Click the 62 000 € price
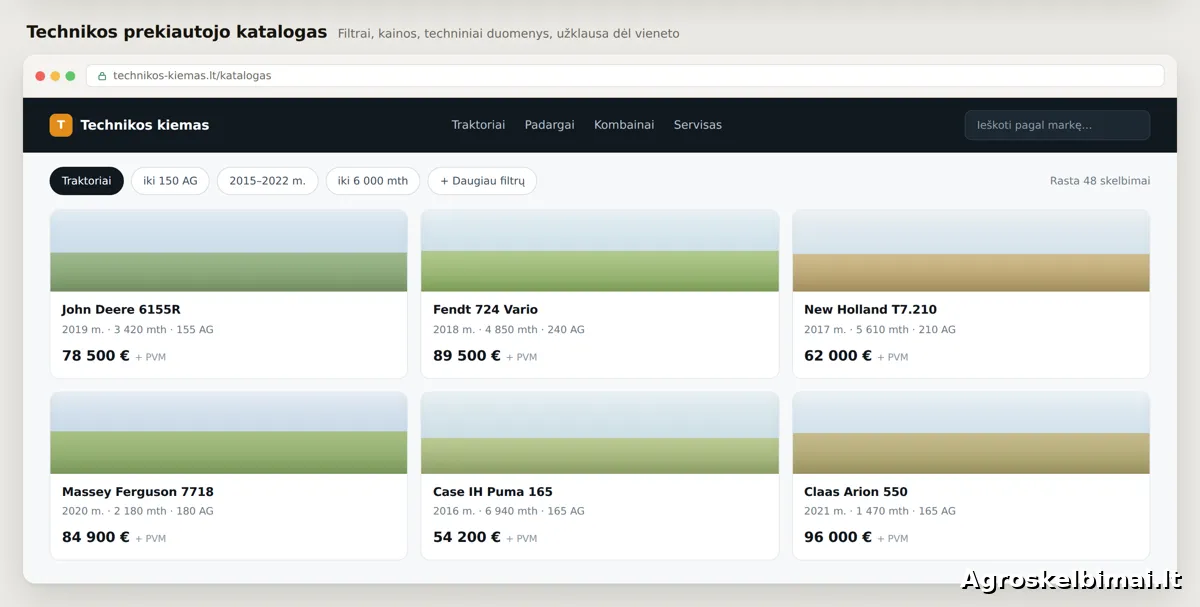The width and height of the screenshot is (1200, 607). tap(838, 356)
